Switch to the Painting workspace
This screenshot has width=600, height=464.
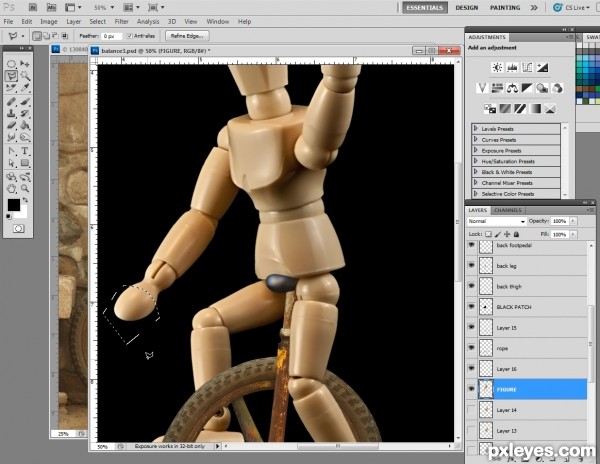pyautogui.click(x=505, y=8)
